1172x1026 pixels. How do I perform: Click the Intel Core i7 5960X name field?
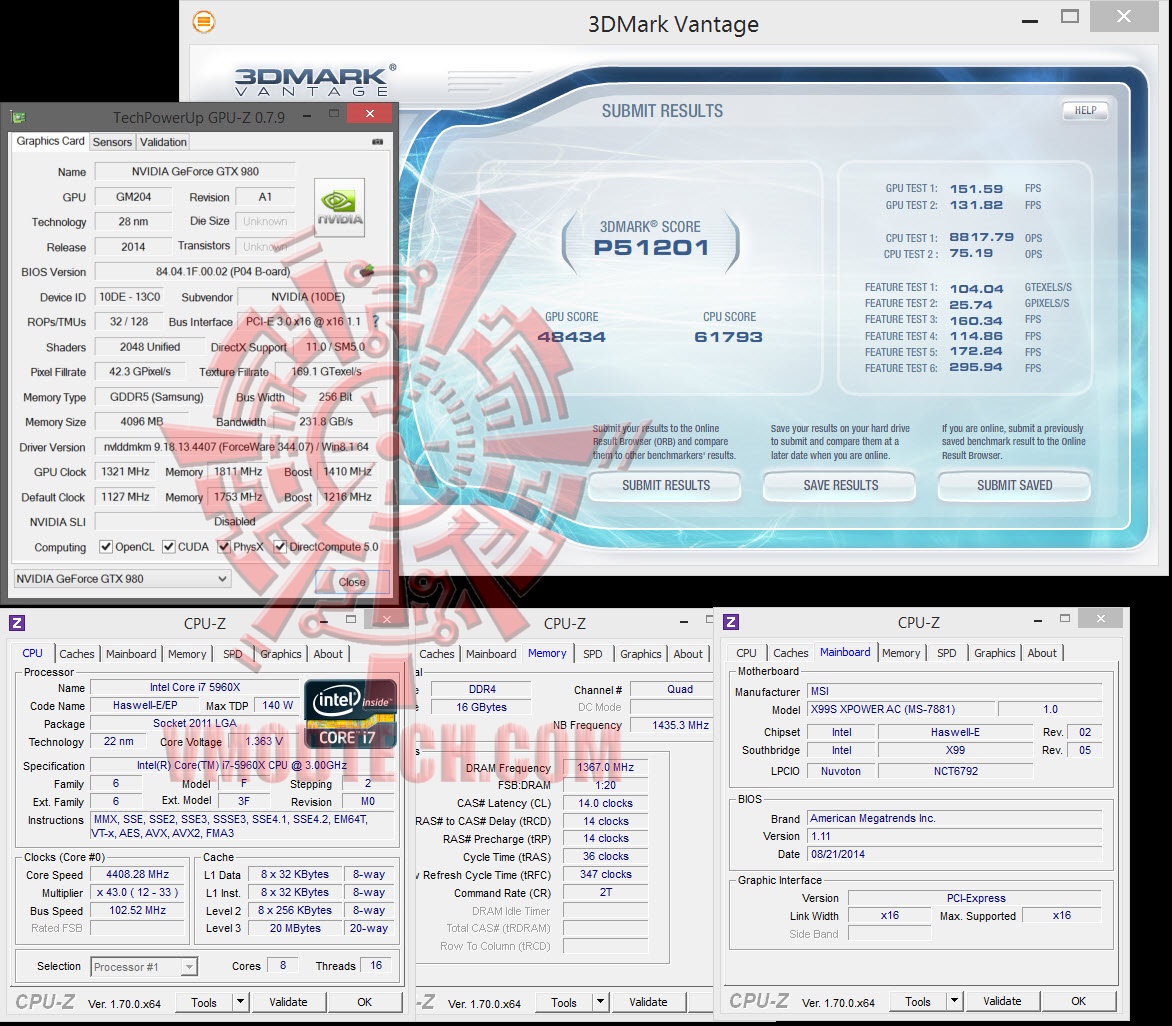click(194, 687)
